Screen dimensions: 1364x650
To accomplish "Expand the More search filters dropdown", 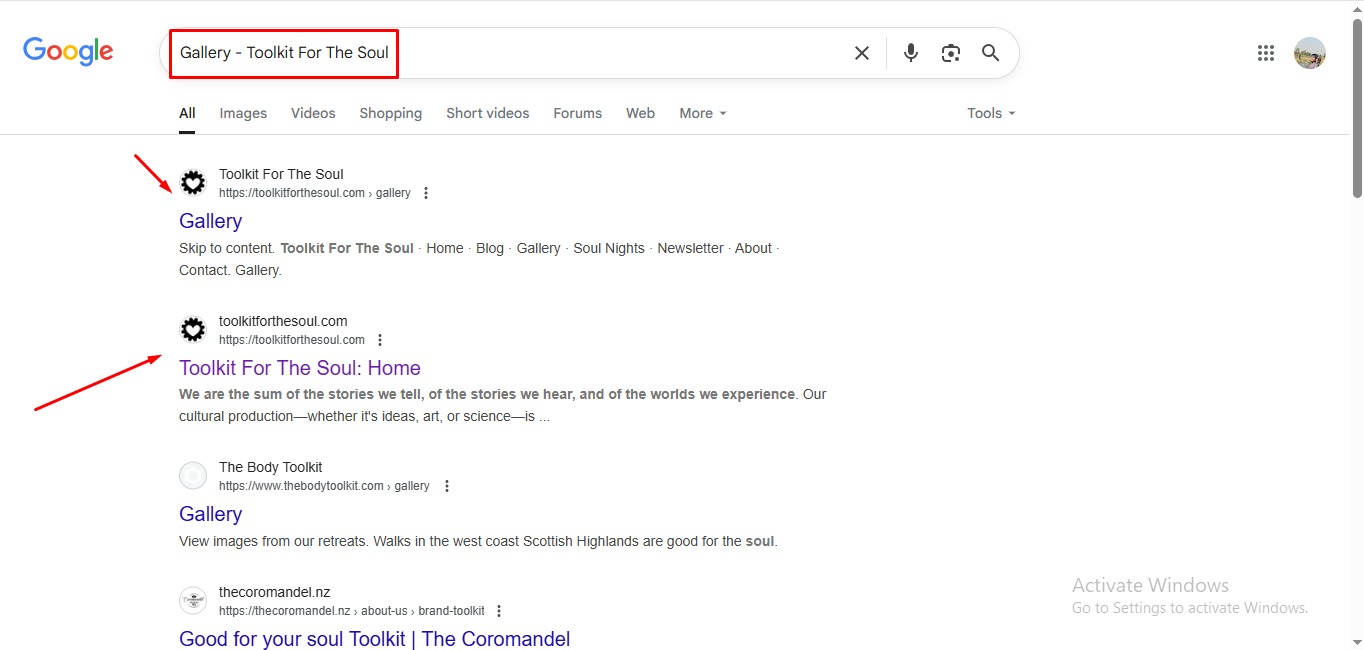I will coord(702,113).
